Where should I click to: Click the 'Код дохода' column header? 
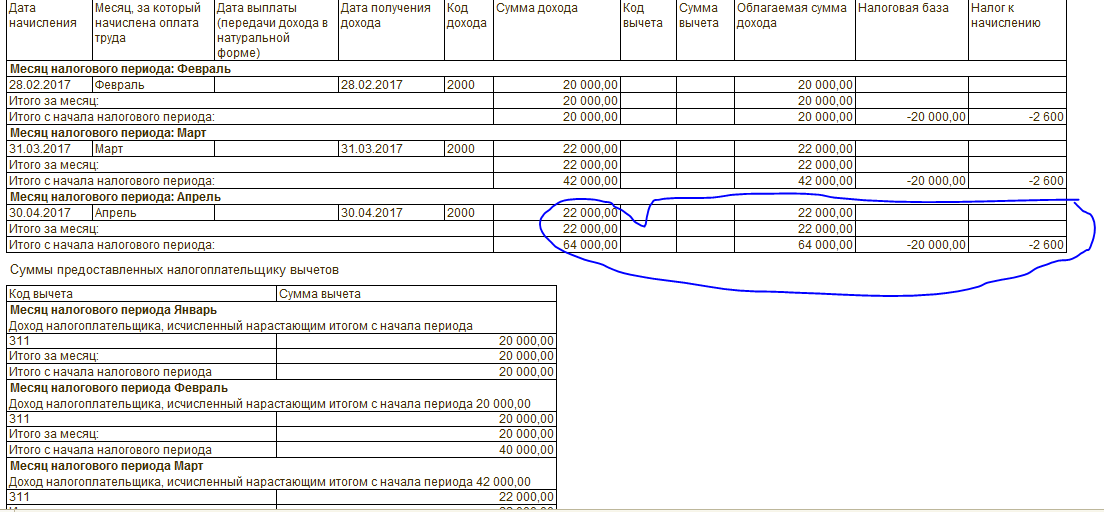pyautogui.click(x=466, y=15)
